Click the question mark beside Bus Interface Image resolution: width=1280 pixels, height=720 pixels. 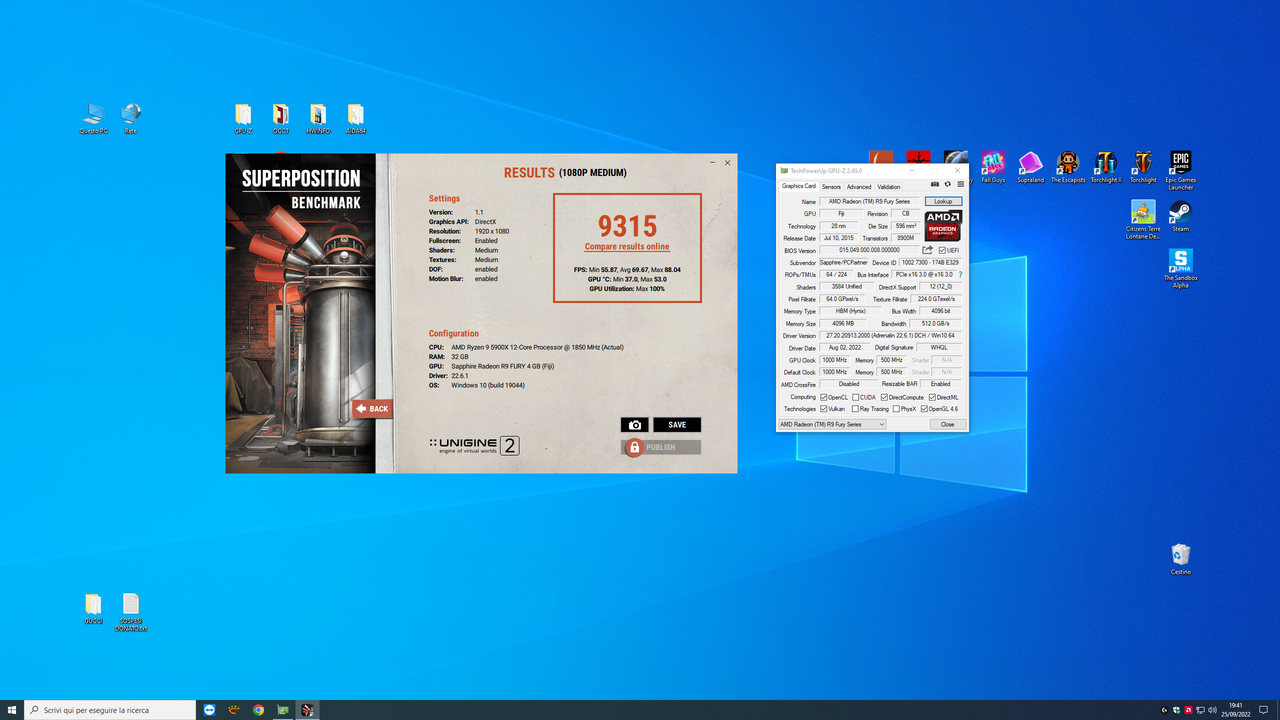click(960, 274)
